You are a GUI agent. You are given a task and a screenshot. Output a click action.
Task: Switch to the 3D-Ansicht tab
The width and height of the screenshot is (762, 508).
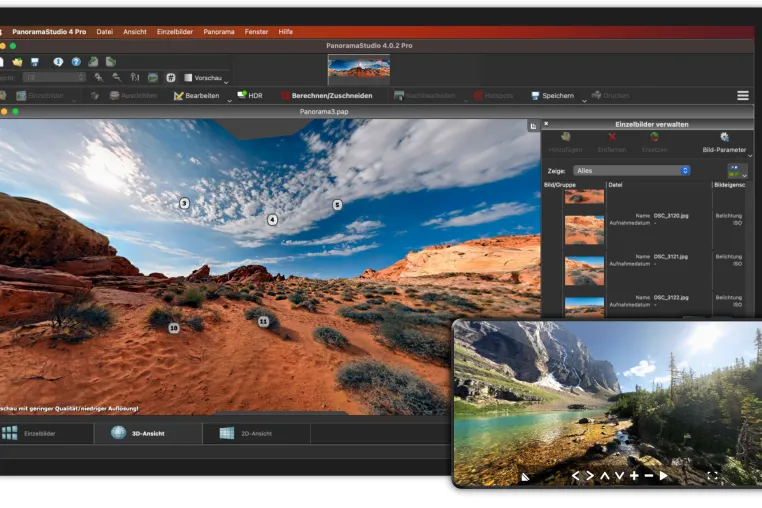[x=148, y=433]
